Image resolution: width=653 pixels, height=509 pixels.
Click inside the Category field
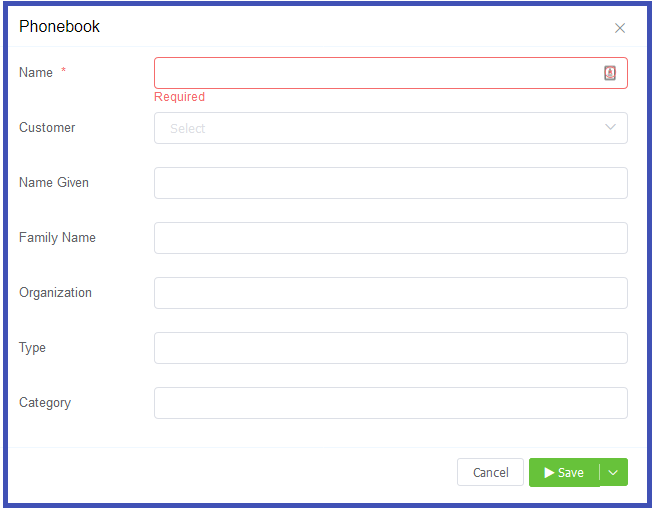click(x=391, y=403)
